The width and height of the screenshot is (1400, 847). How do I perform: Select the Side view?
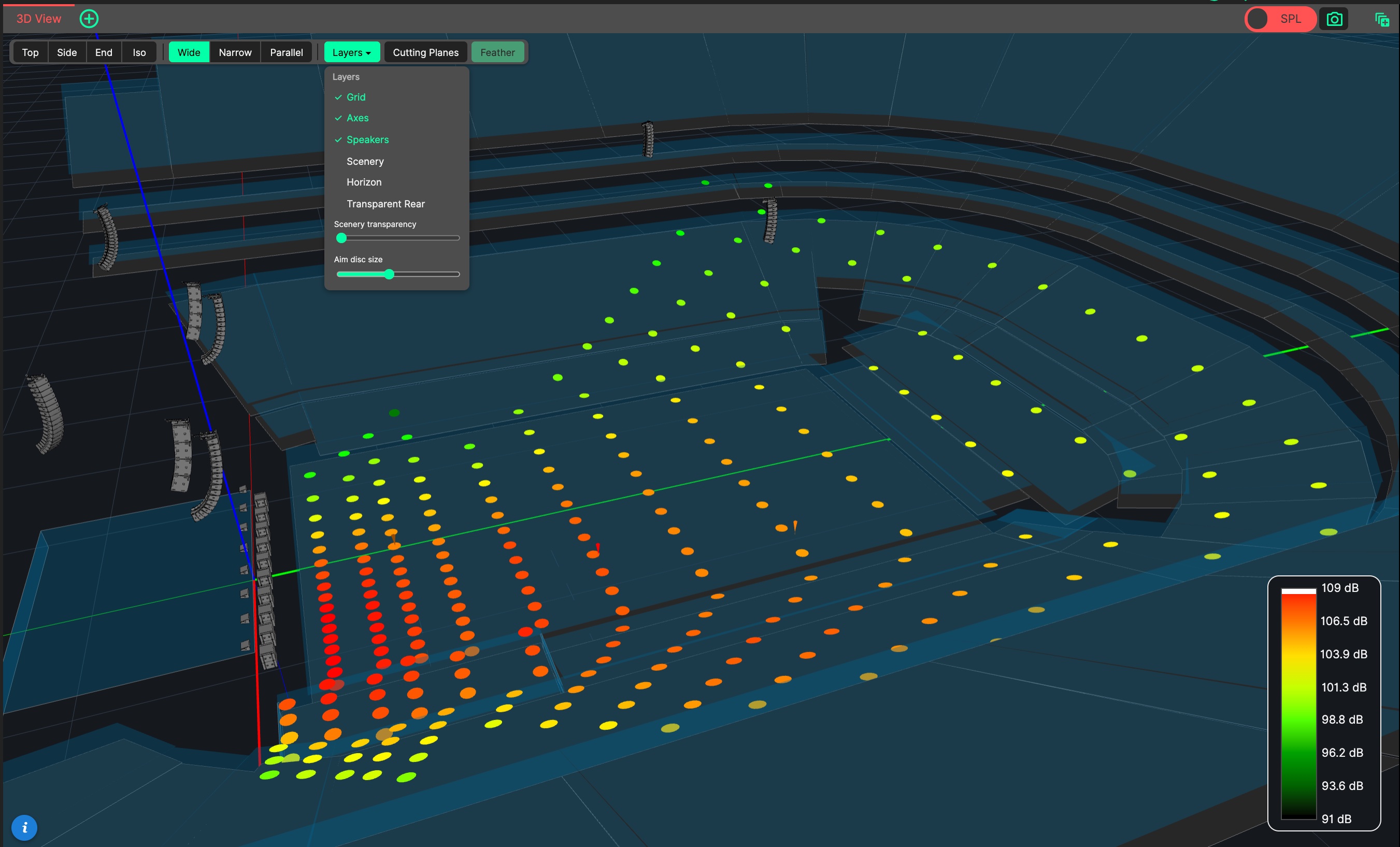[67, 52]
